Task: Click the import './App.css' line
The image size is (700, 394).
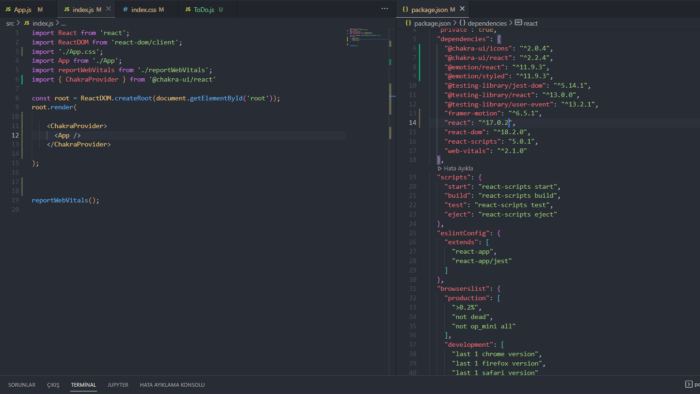Action: tap(67, 52)
